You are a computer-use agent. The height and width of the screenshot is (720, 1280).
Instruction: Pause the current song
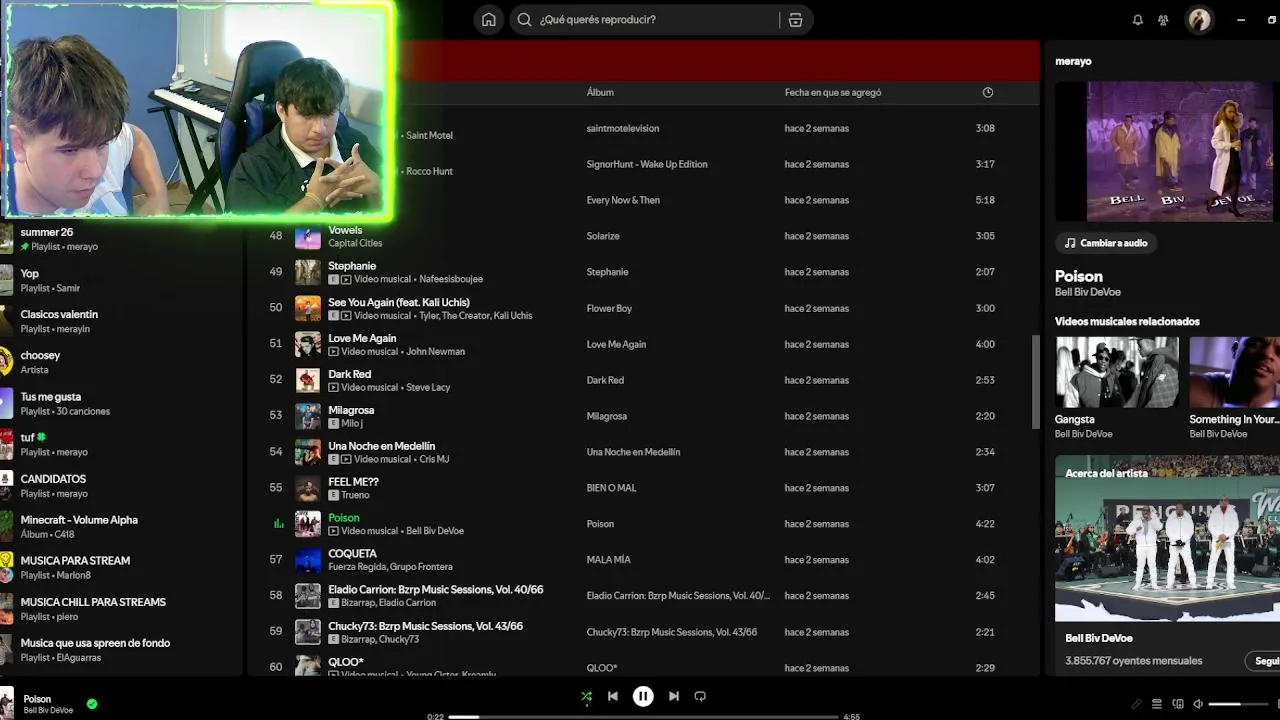pyautogui.click(x=643, y=696)
